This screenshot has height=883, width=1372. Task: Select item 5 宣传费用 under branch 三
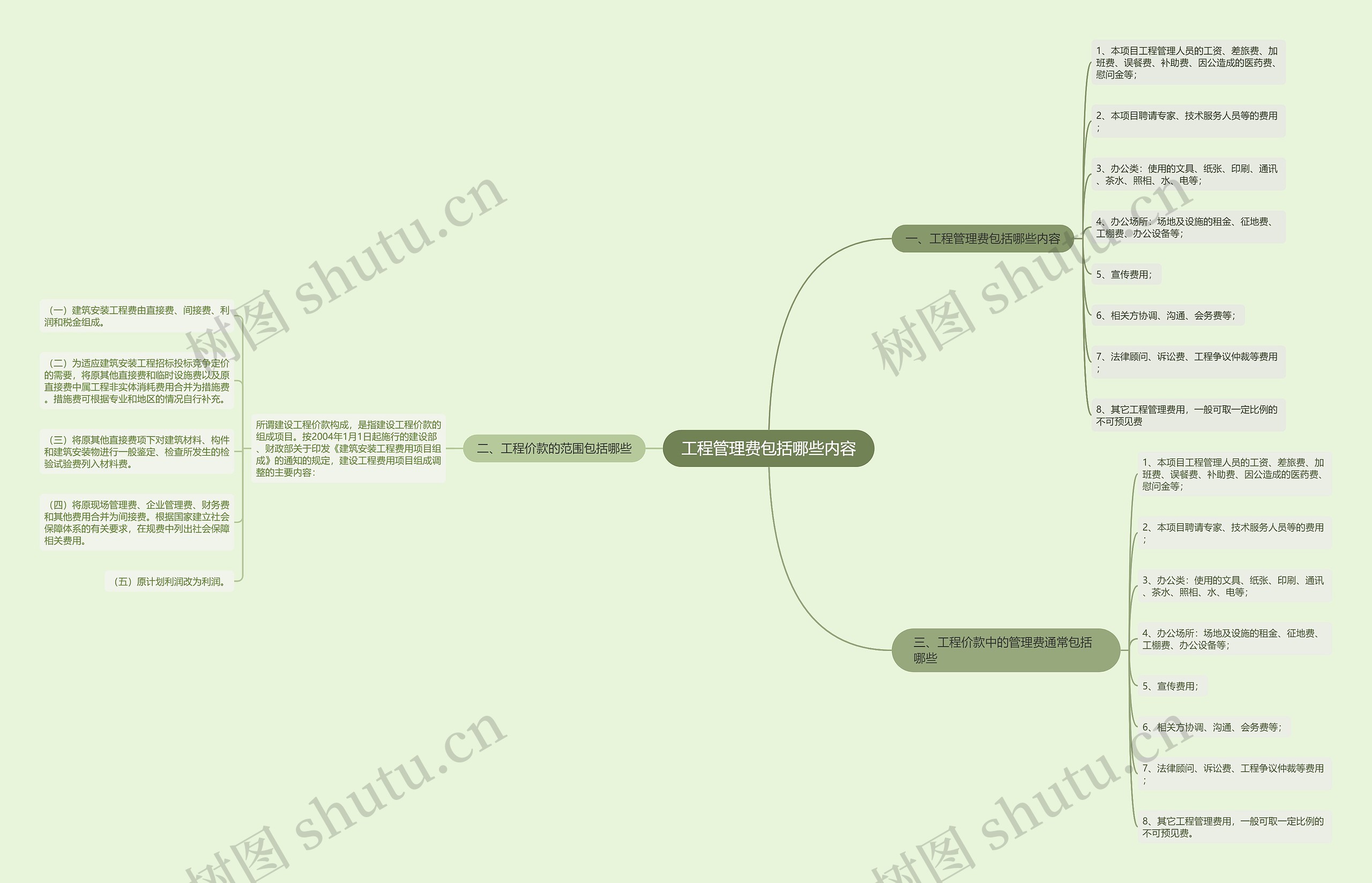(1172, 686)
